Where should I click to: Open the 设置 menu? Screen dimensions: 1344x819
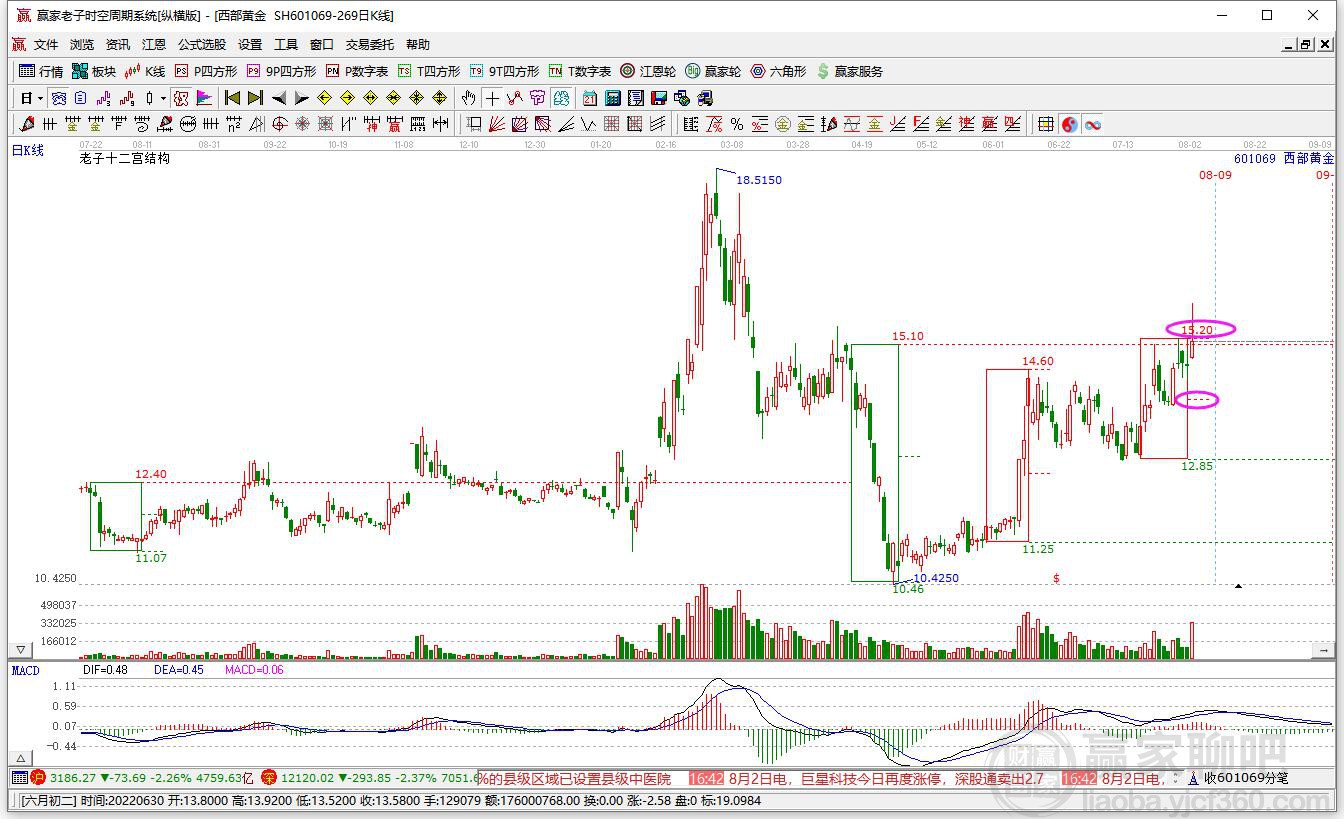pos(250,45)
